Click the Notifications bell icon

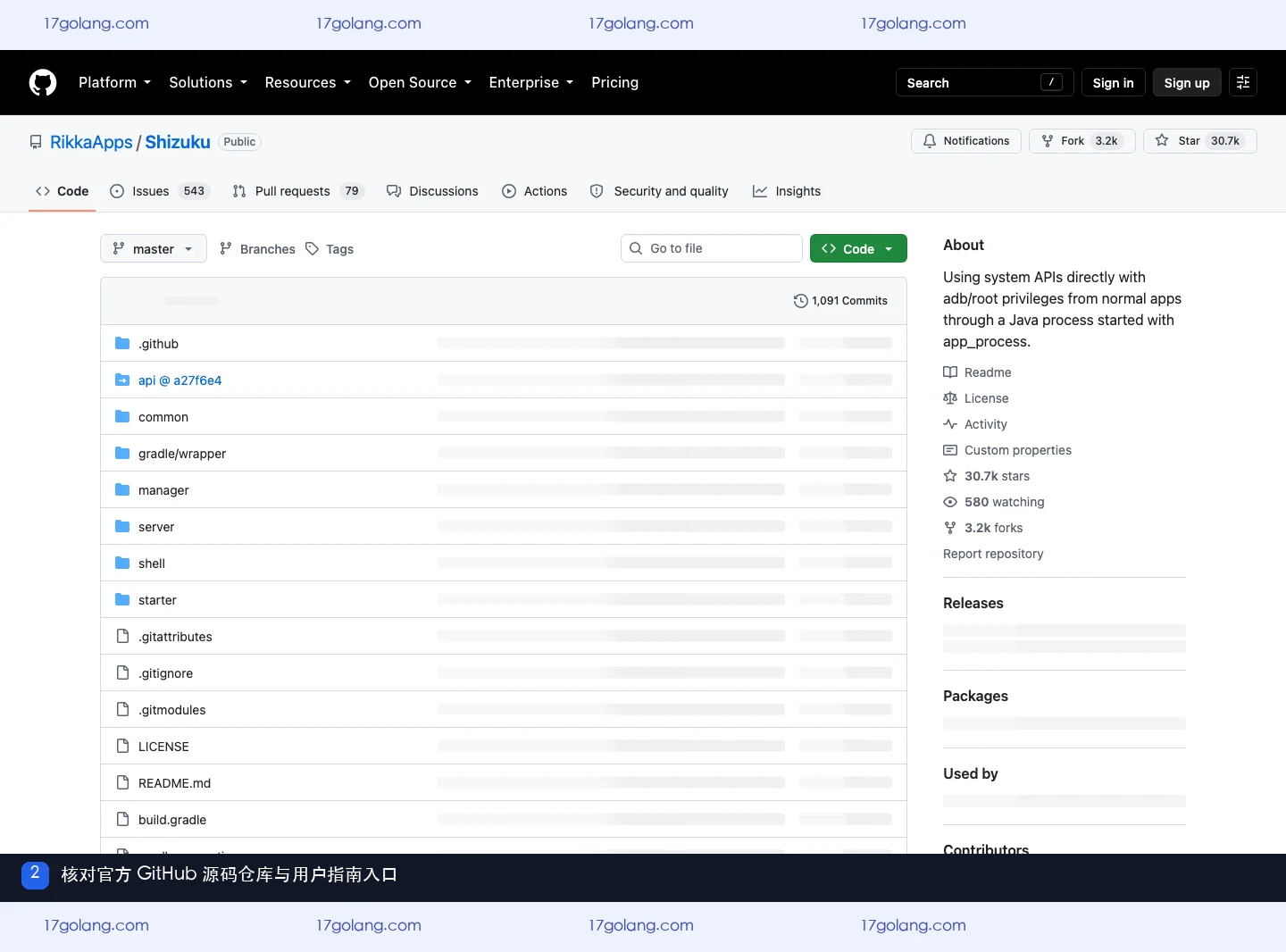point(930,141)
